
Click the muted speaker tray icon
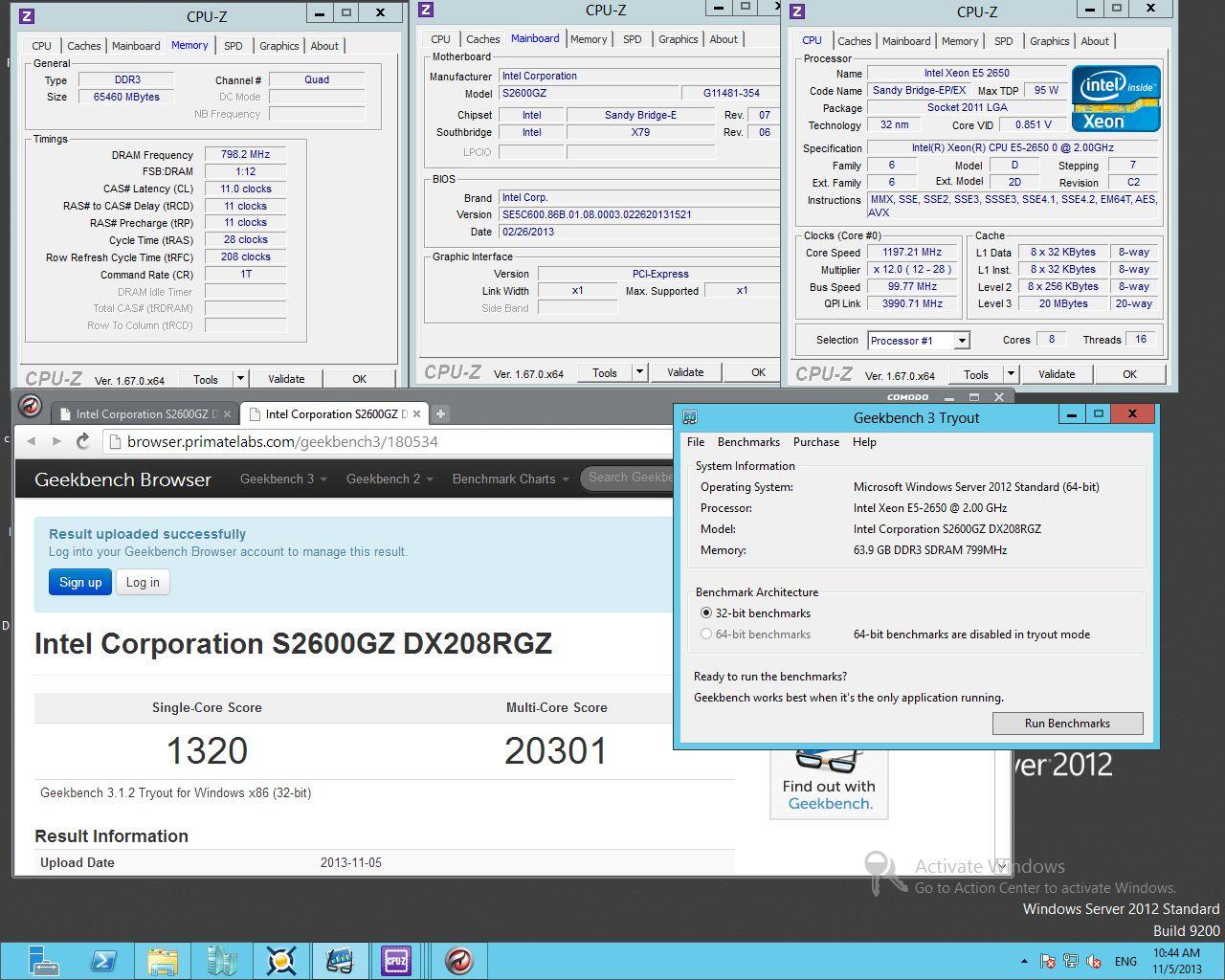[1093, 961]
